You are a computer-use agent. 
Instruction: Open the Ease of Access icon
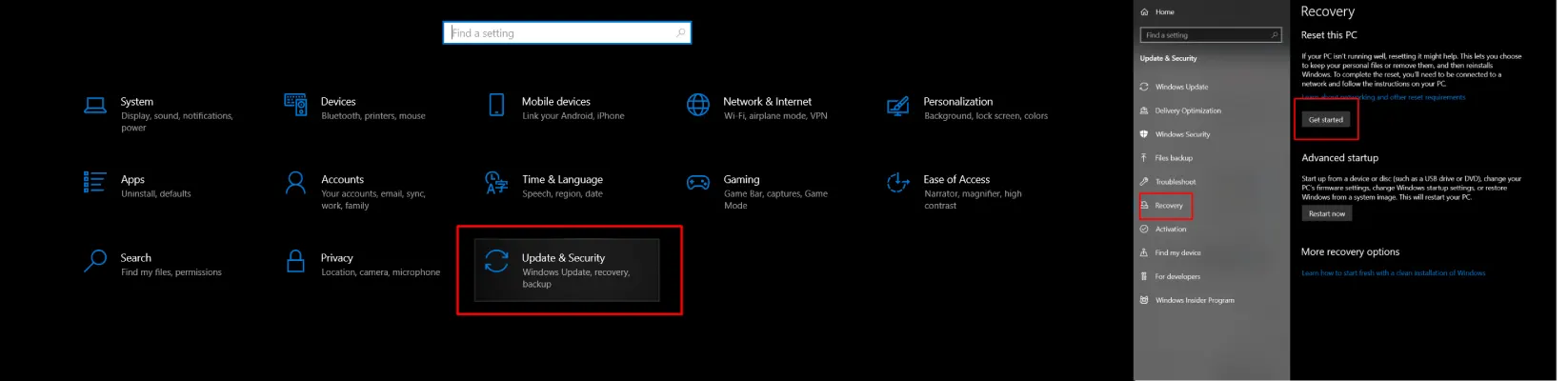pos(897,182)
